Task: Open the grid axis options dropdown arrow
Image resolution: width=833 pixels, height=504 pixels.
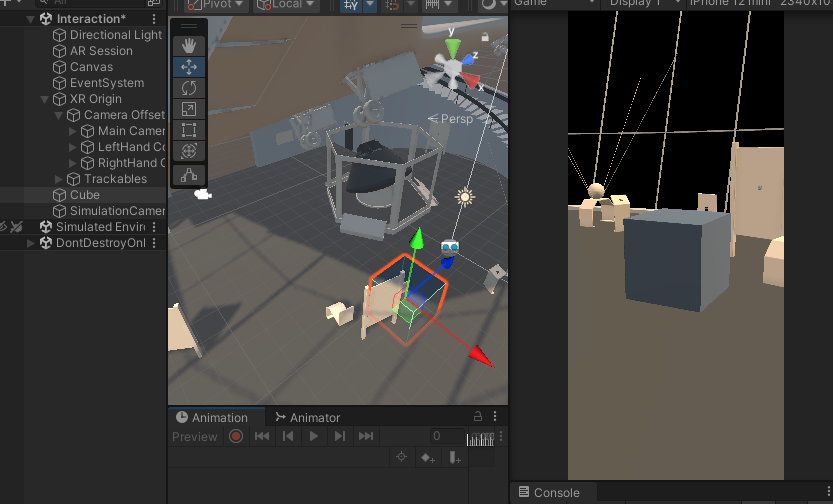Action: pos(370,5)
